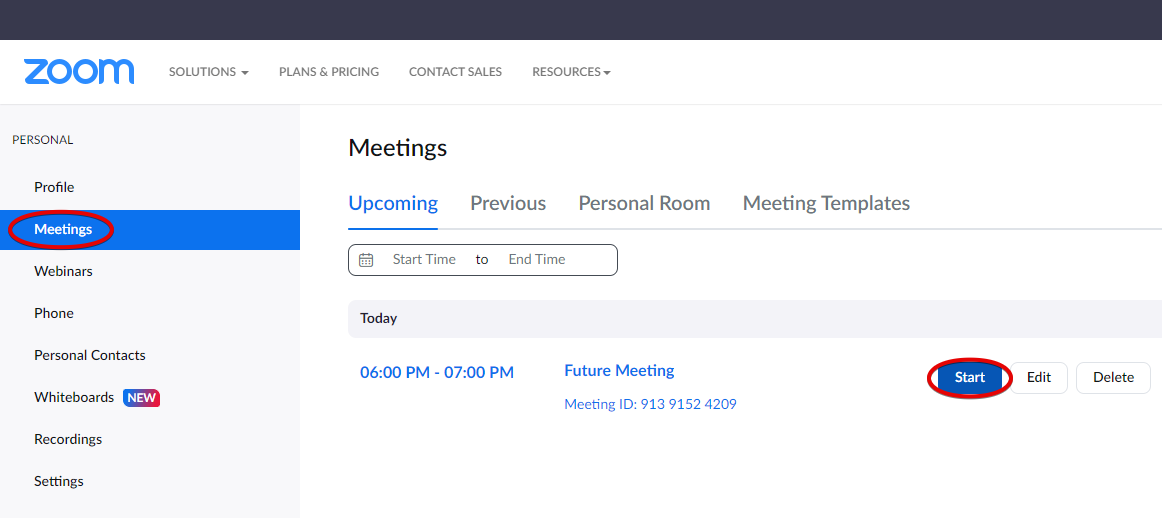The image size is (1162, 518).
Task: Switch to the Upcoming tab
Action: 393,203
